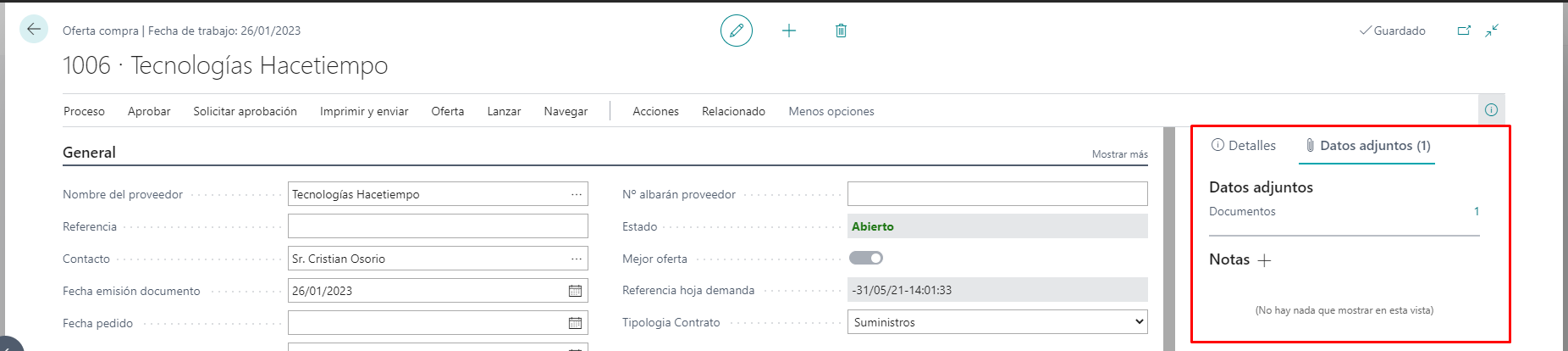Click the empty Referencia field

tap(438, 226)
